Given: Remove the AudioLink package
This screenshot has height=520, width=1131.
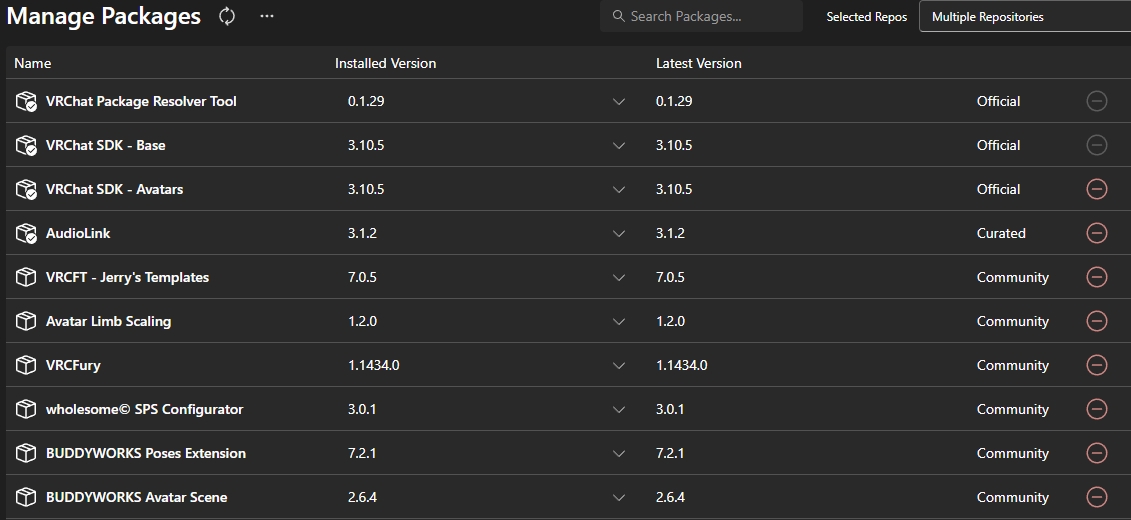Looking at the screenshot, I should [1096, 233].
